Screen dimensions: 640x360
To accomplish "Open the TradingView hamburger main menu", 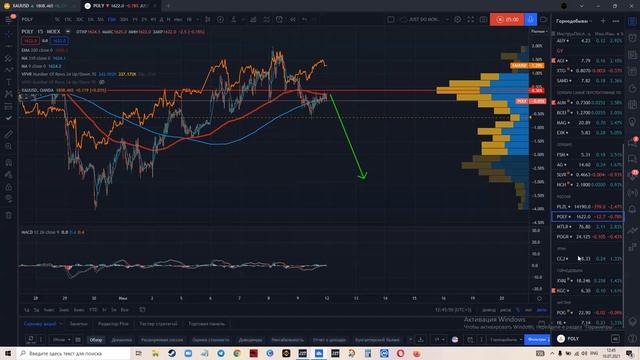I will [x=9, y=20].
